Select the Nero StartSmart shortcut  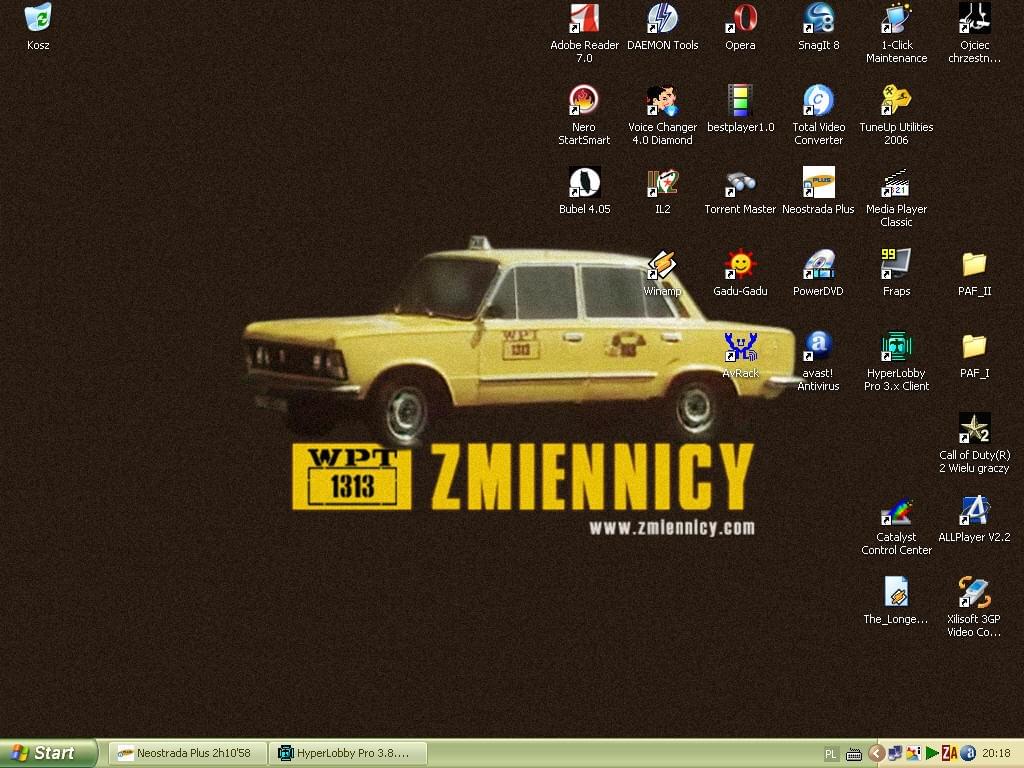[x=584, y=101]
